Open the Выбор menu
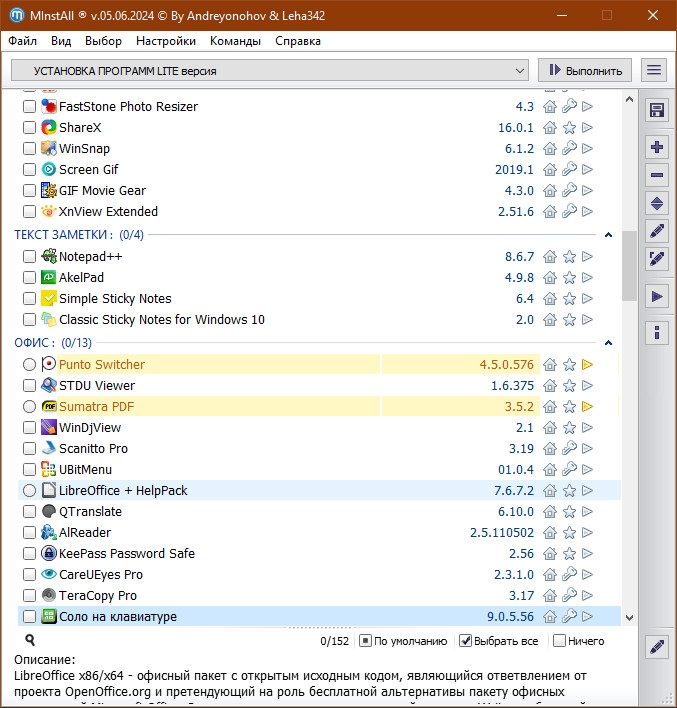The height and width of the screenshot is (708, 677). click(x=103, y=41)
